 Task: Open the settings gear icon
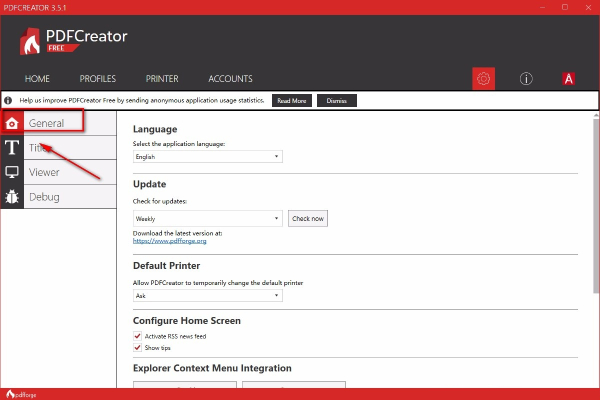484,79
